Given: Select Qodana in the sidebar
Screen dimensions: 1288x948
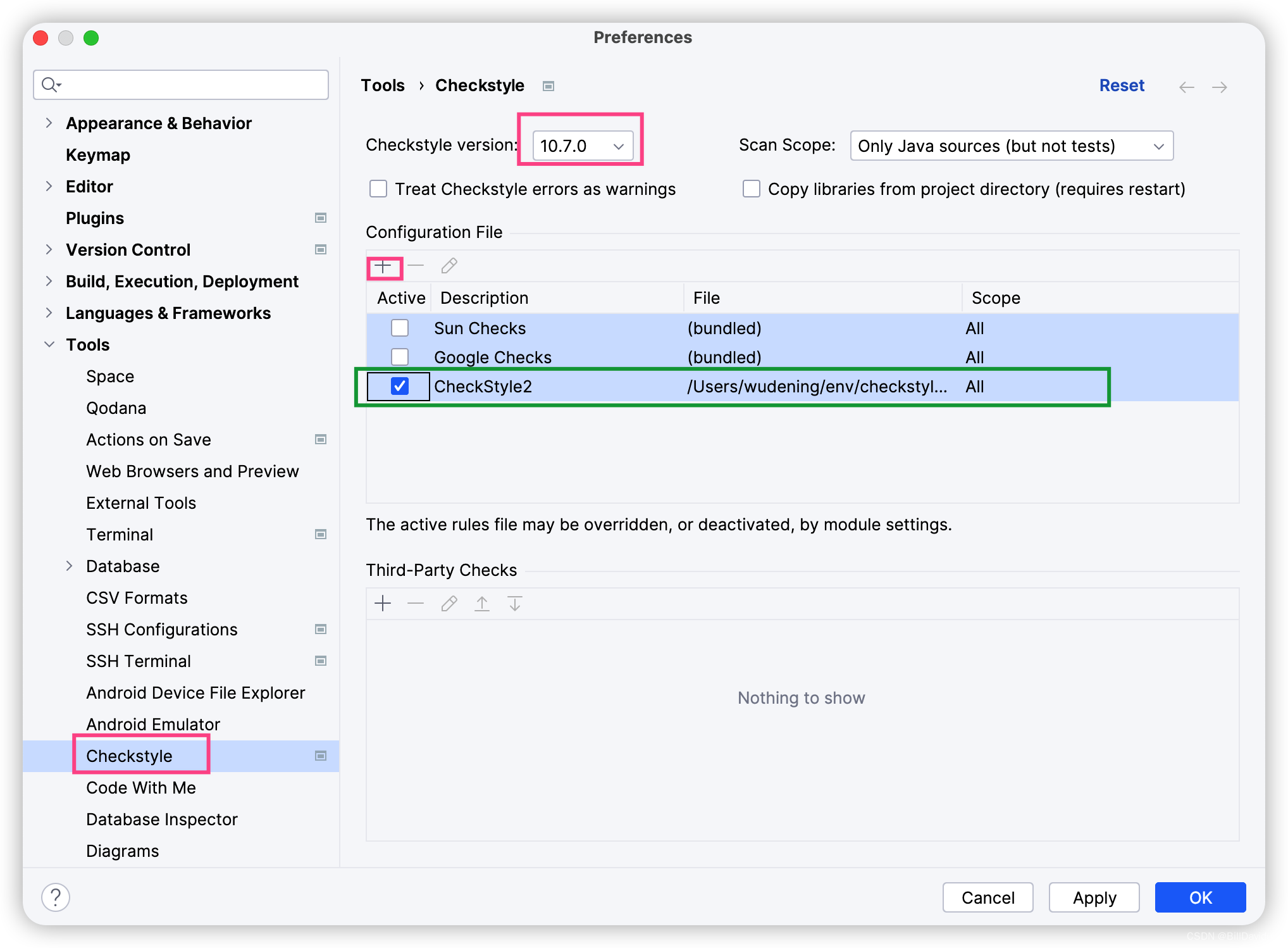Looking at the screenshot, I should click(x=116, y=408).
